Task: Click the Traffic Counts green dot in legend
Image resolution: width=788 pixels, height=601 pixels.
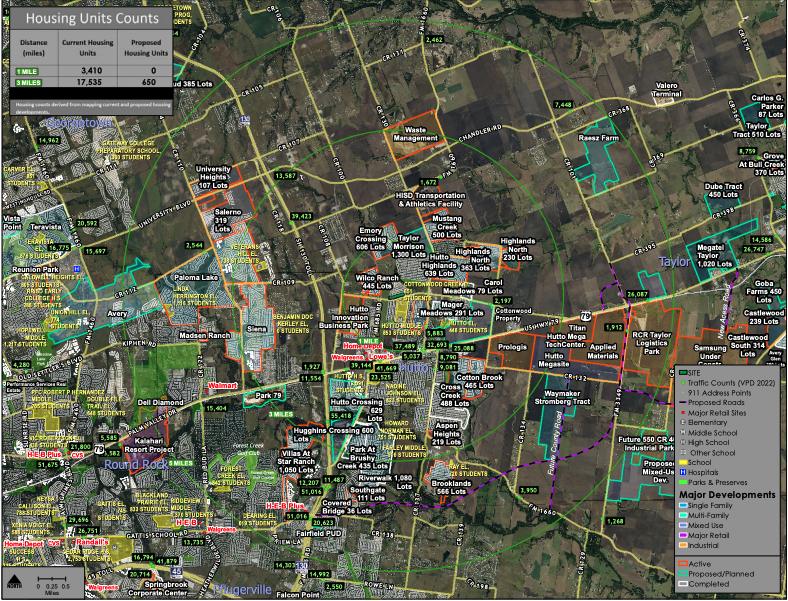Action: [x=683, y=383]
